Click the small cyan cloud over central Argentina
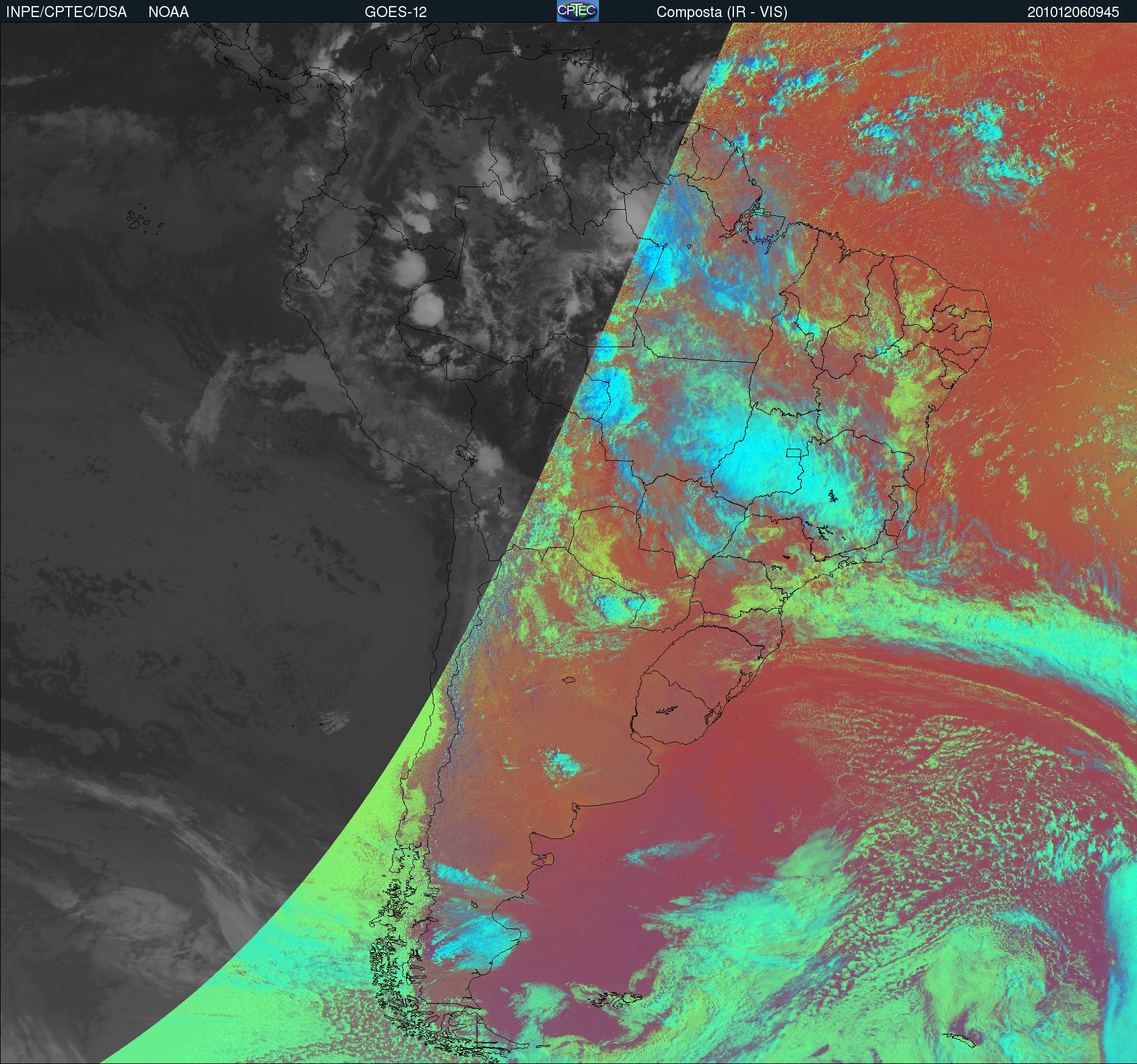 point(562,764)
